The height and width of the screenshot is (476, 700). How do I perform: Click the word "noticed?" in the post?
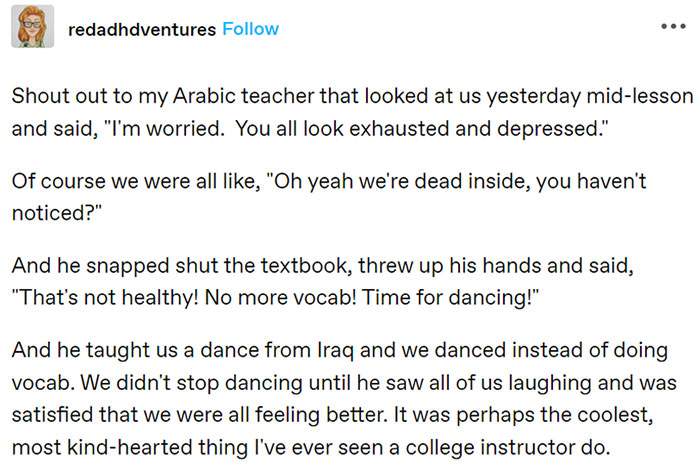[x=57, y=213]
